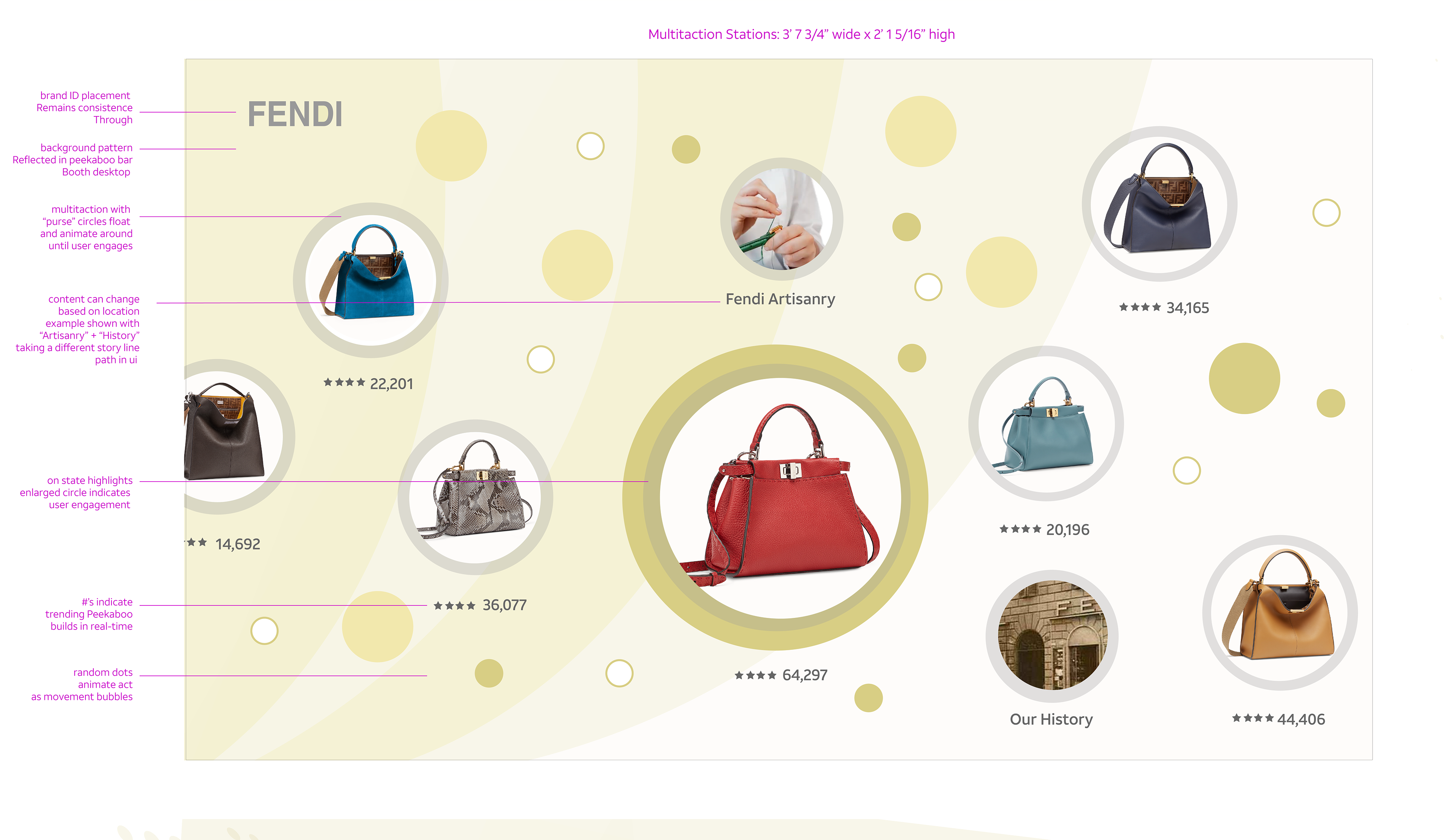Image resolution: width=1446 pixels, height=840 pixels.
Task: Open the Fendi Artisanry sewing-hands circle
Action: click(781, 219)
